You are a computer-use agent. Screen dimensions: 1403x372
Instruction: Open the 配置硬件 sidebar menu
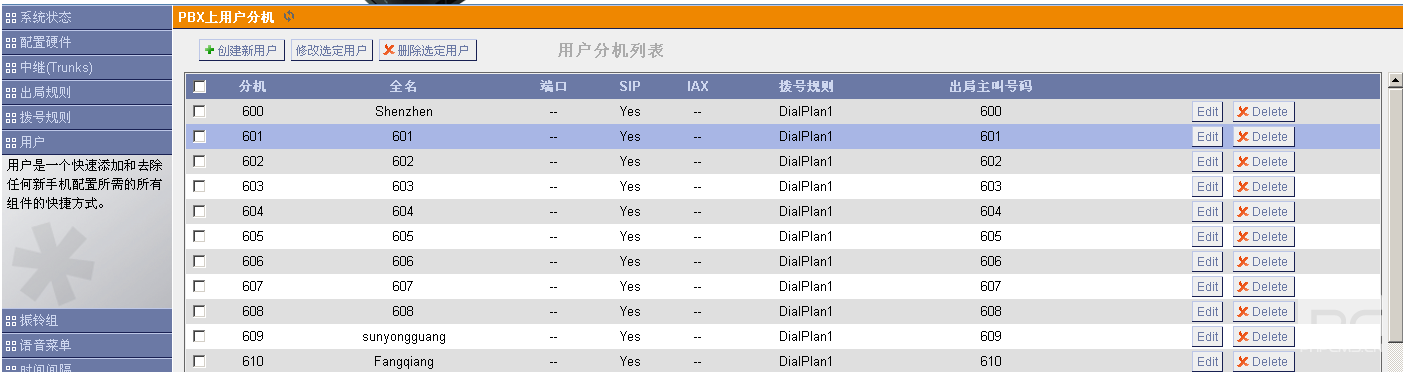86,42
